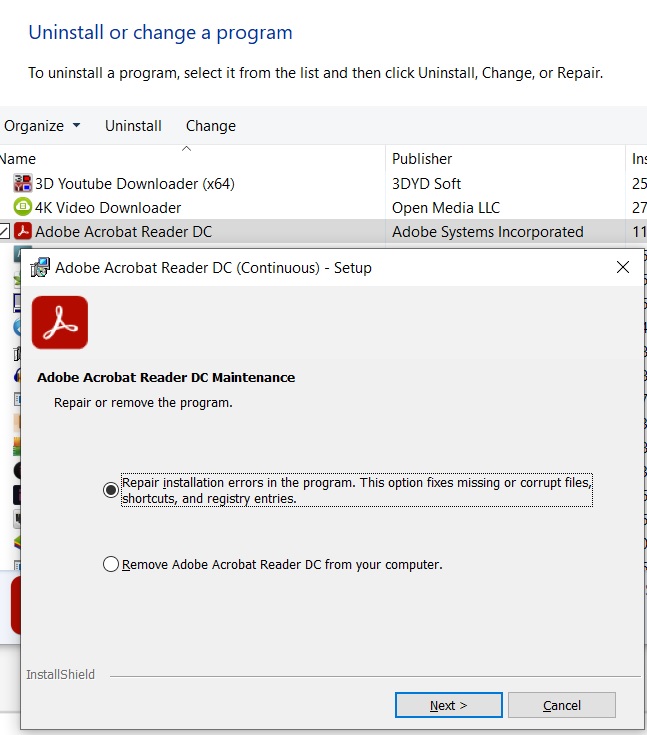
Task: Click the Next button in setup dialog
Action: pyautogui.click(x=449, y=705)
